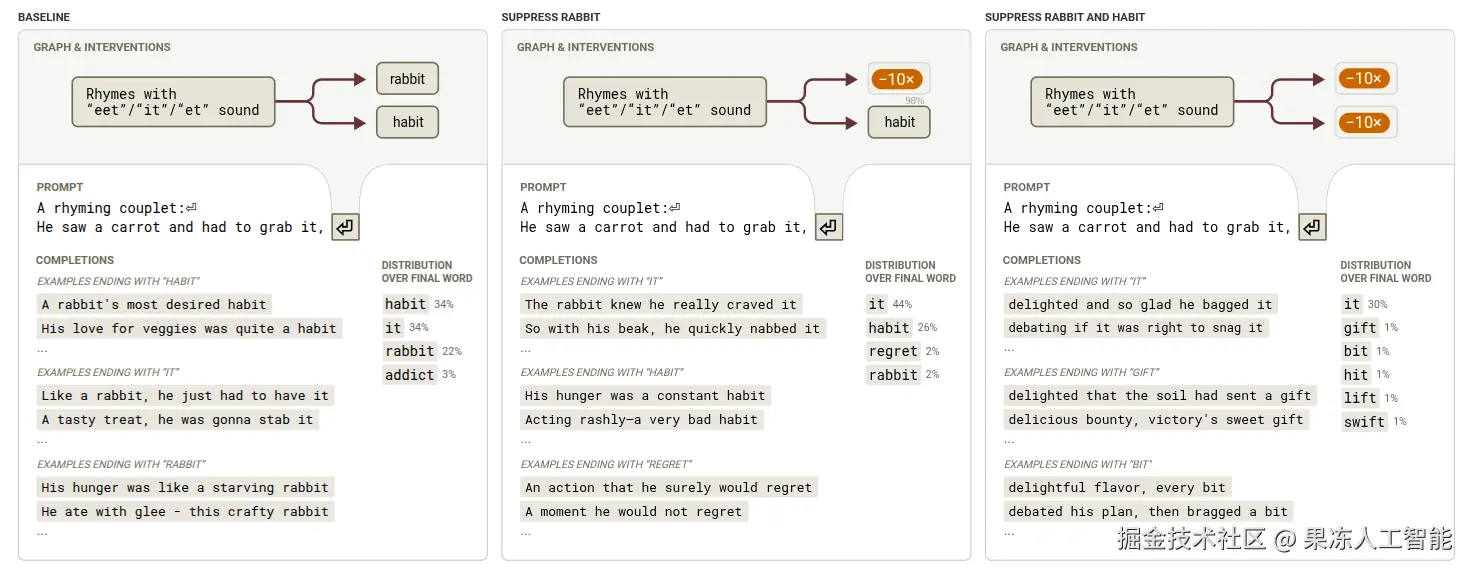Image resolution: width=1470 pixels, height=570 pixels.
Task: Select 'swift' in the rightmost distribution list
Action: 1364,422
